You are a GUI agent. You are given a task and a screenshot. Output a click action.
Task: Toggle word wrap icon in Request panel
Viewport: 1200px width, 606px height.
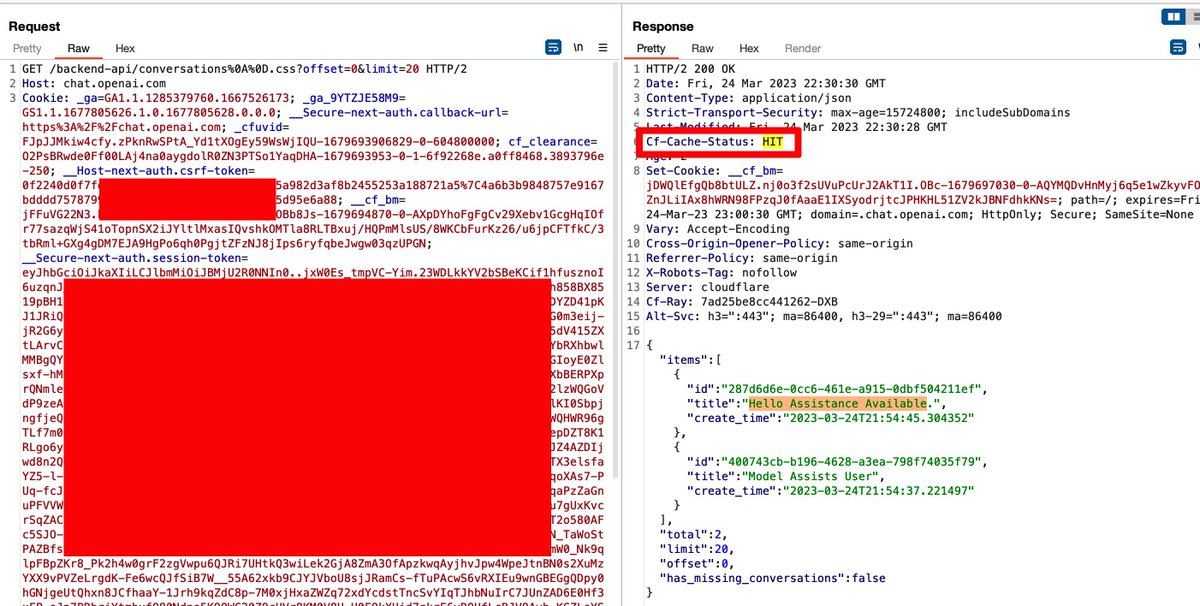[x=553, y=47]
